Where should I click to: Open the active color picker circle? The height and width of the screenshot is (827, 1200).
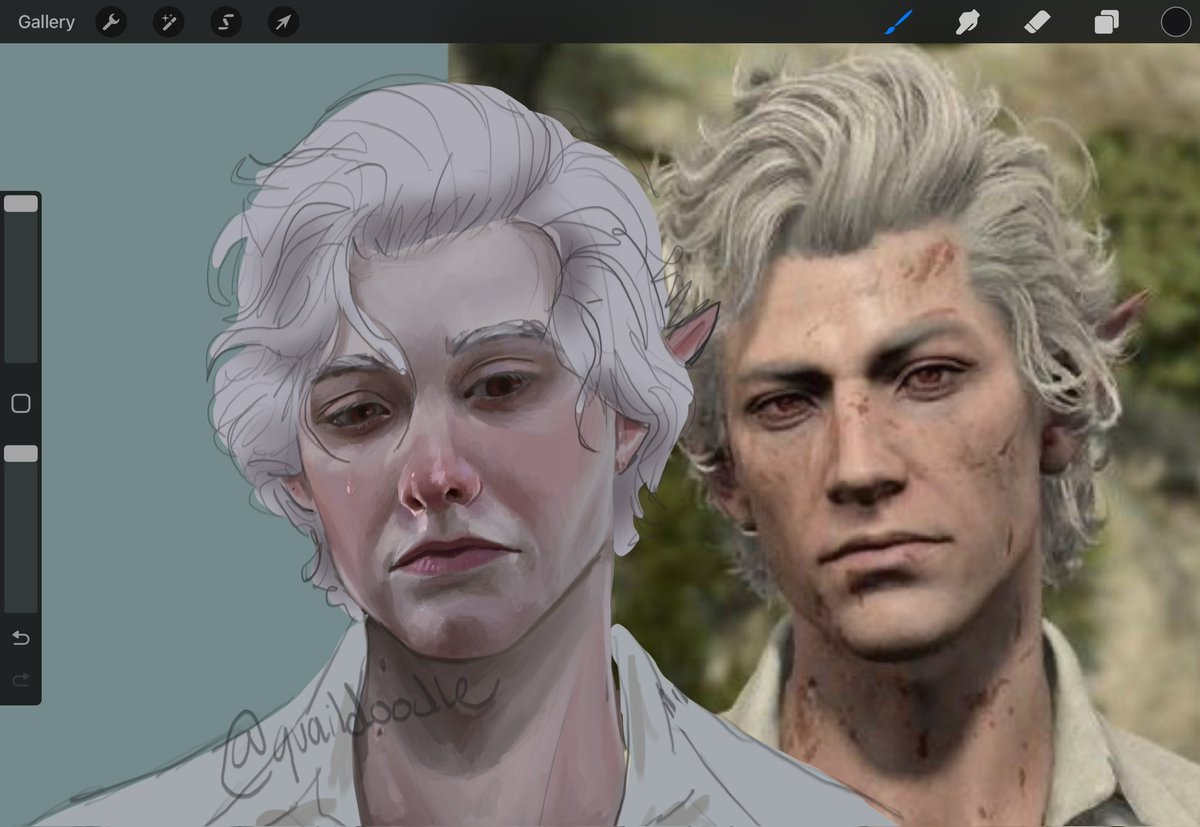(x=1175, y=22)
